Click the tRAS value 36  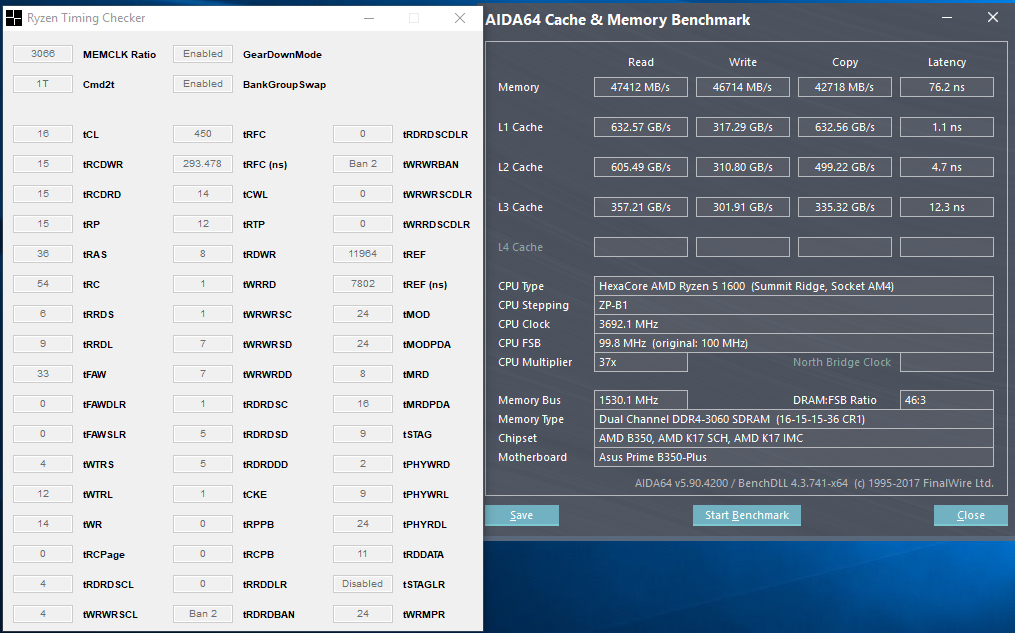point(43,254)
